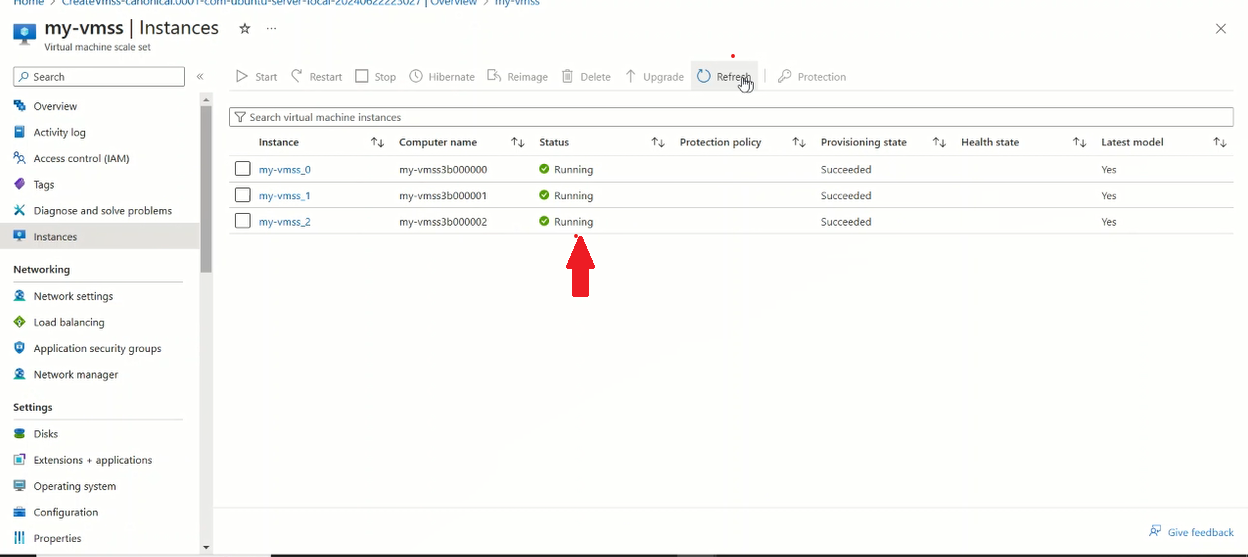The width and height of the screenshot is (1248, 557).
Task: Click the Status column header
Action: coord(554,142)
